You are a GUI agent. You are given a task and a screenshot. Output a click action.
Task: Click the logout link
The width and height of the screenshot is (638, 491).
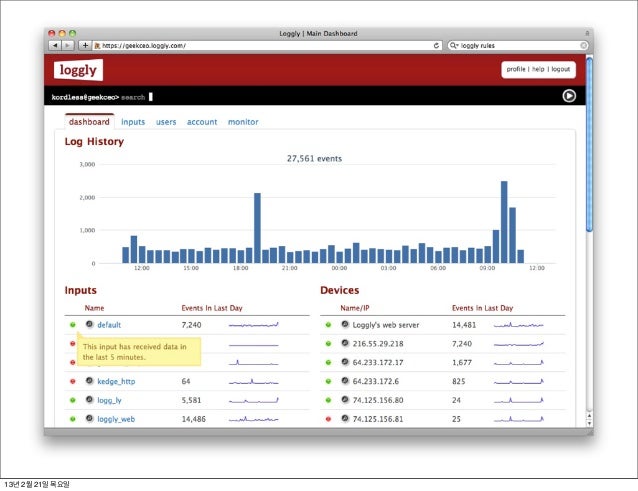(561, 69)
